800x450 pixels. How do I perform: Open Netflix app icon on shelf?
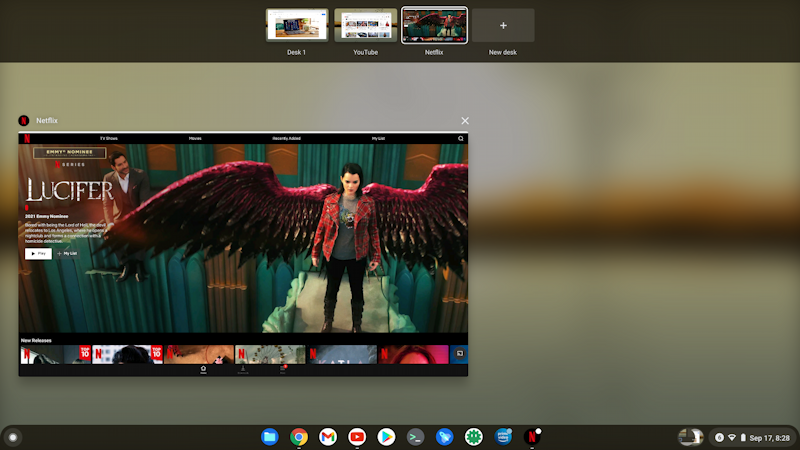tap(532, 437)
